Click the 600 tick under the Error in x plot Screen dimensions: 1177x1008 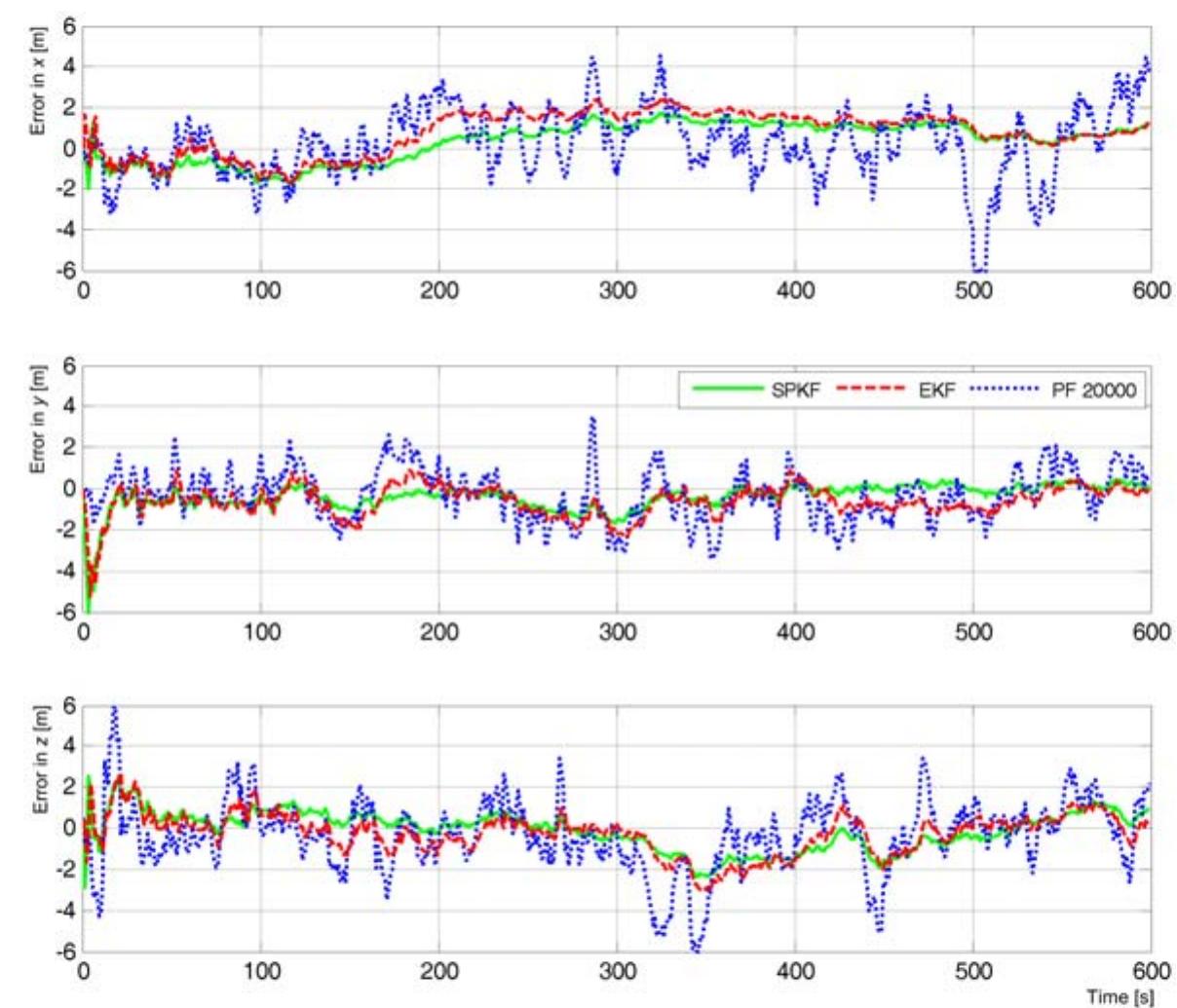pos(1152,292)
